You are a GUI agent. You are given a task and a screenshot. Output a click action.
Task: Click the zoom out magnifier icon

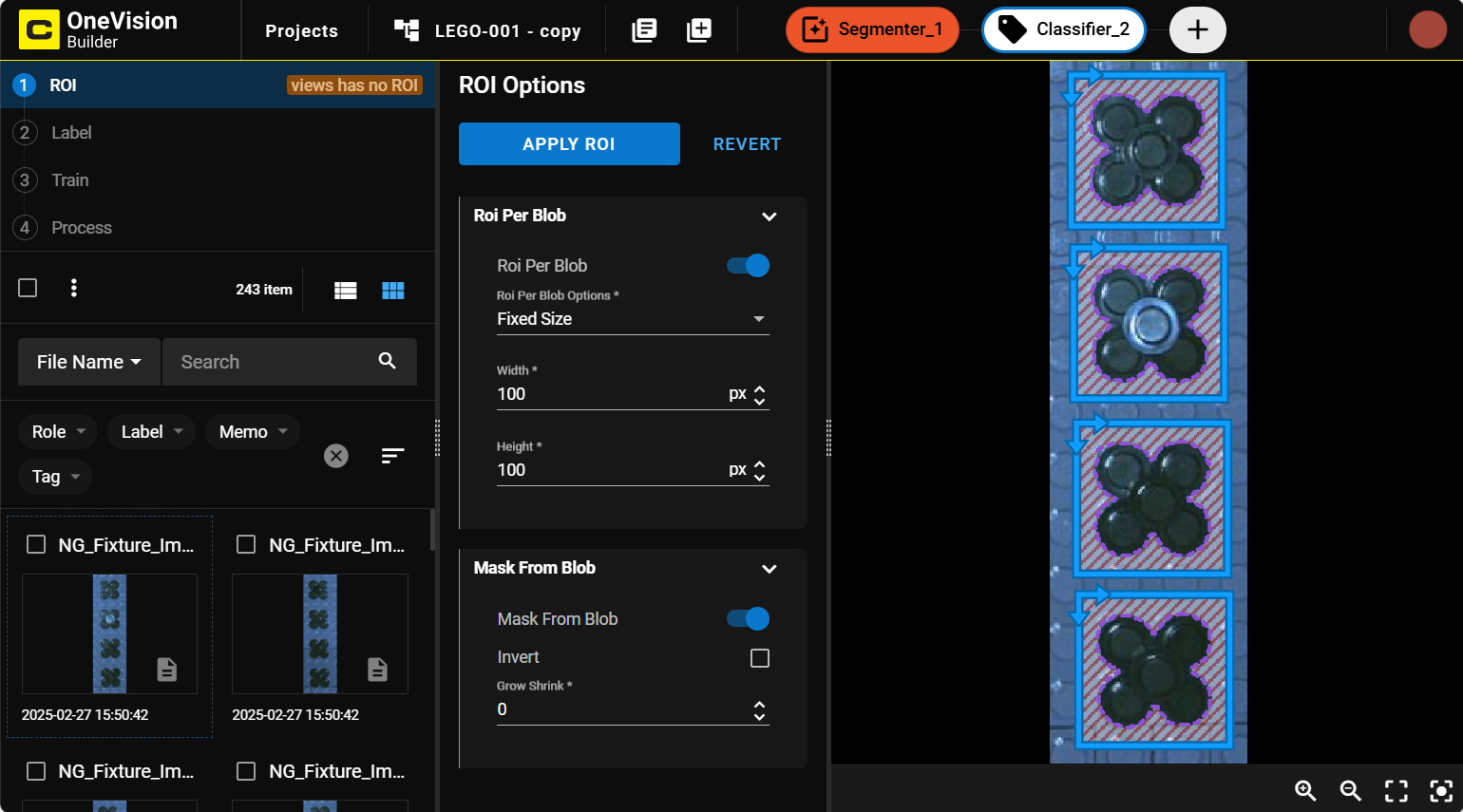pos(1350,790)
